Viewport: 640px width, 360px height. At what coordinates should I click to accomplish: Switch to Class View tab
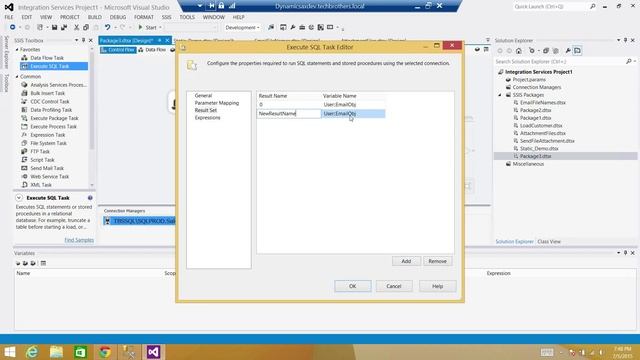pos(549,242)
